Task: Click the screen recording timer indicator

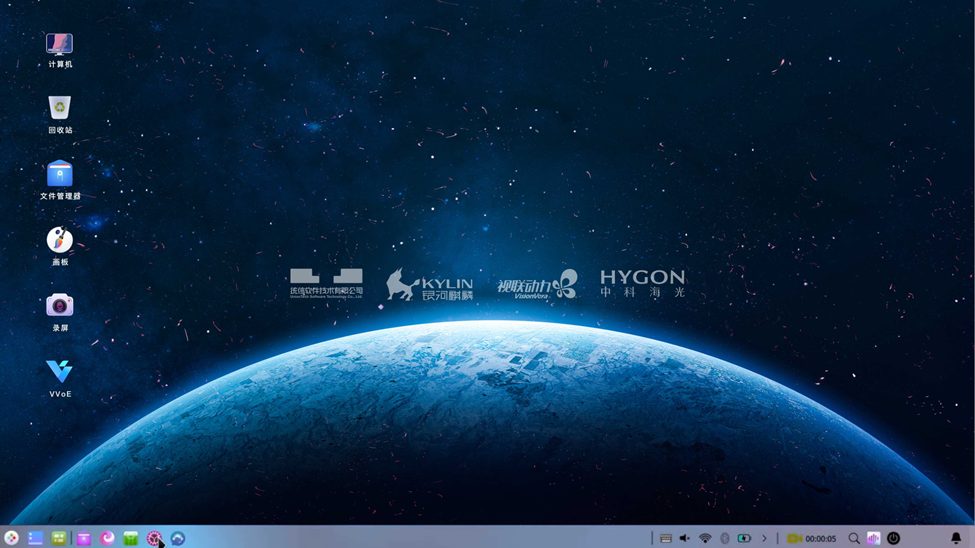Action: (x=811, y=538)
